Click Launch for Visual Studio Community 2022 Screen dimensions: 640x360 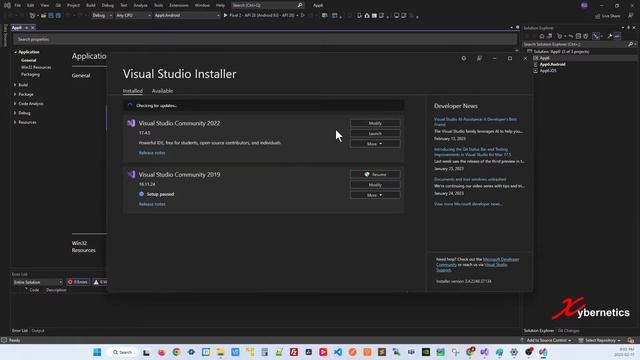coord(375,133)
